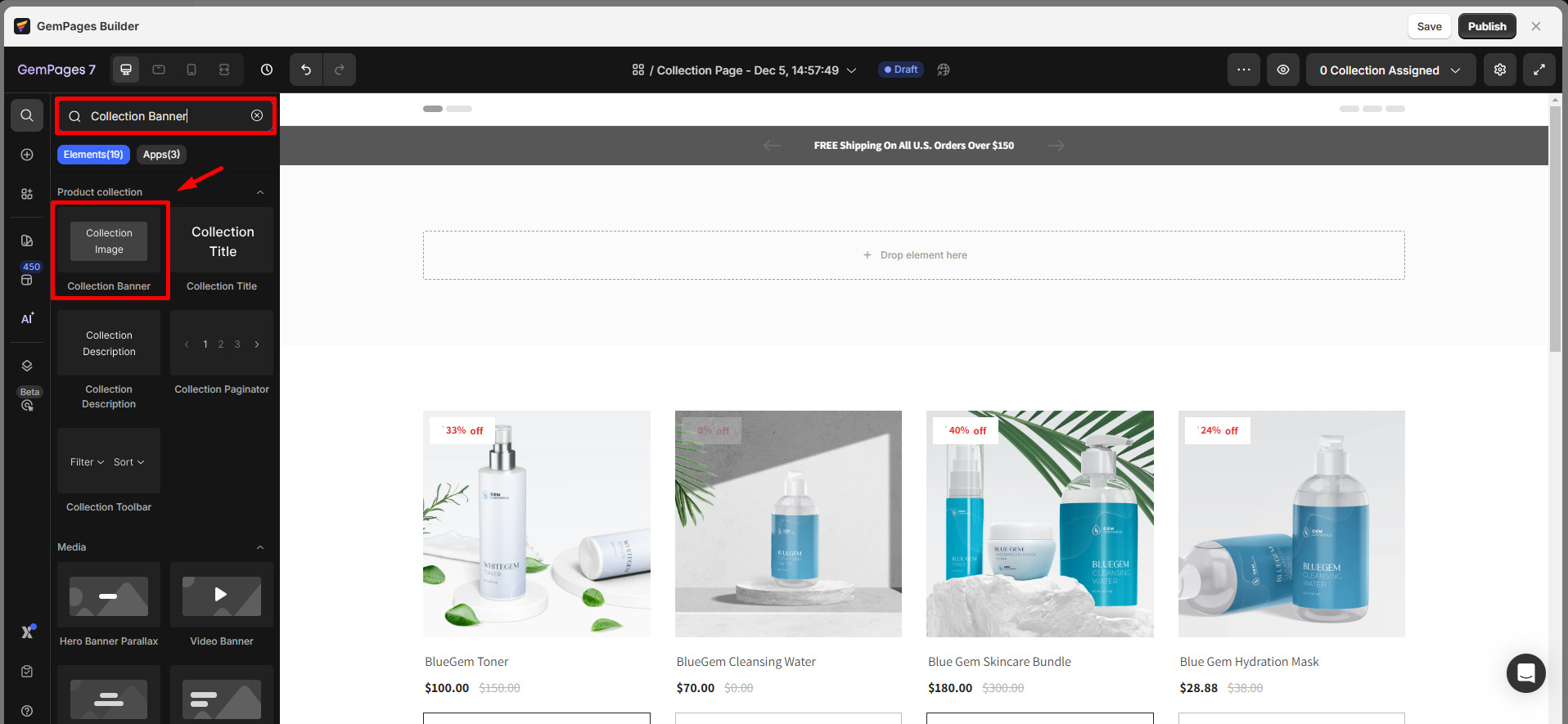
Task: Select the Apps(3) tab
Action: (x=161, y=155)
